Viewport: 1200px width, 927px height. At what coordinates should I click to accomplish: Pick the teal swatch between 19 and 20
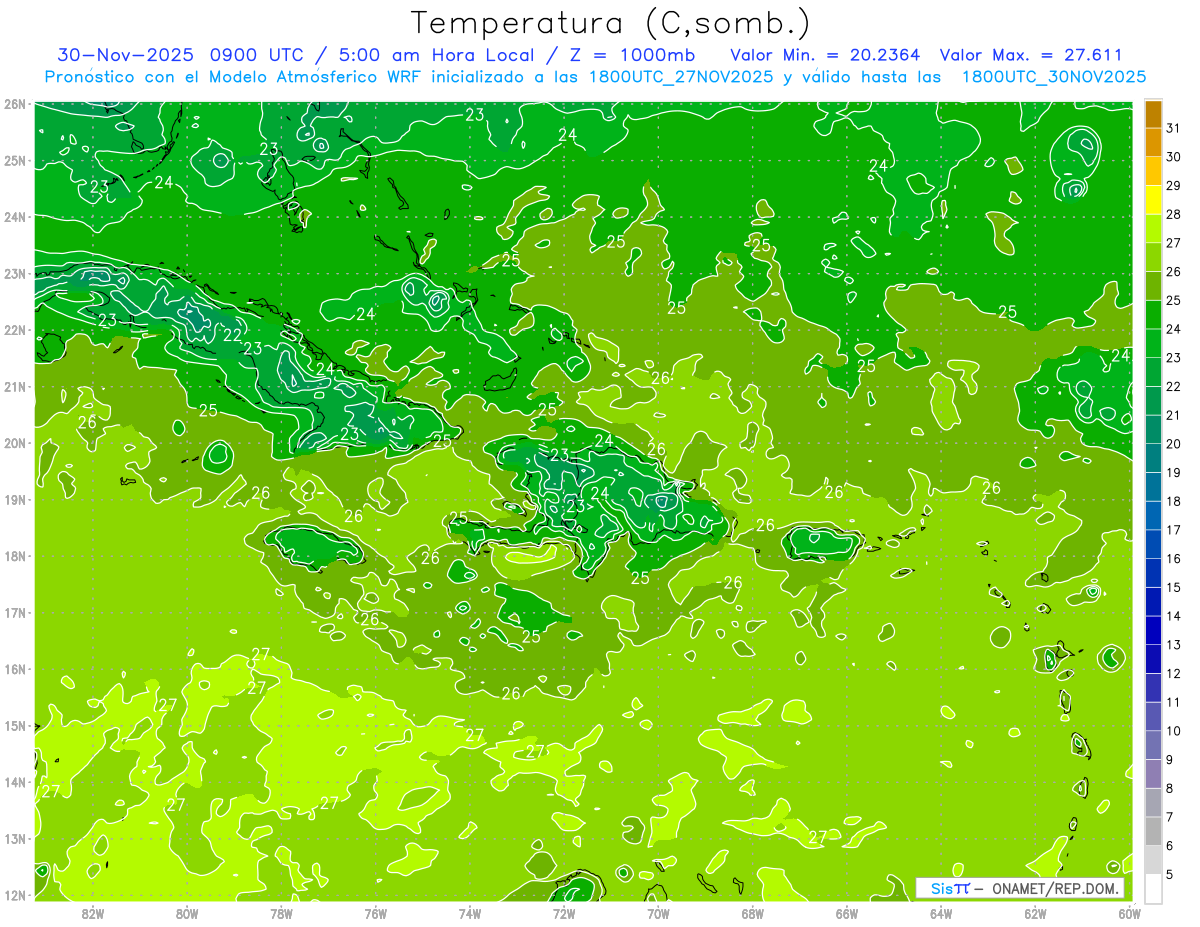(1153, 459)
